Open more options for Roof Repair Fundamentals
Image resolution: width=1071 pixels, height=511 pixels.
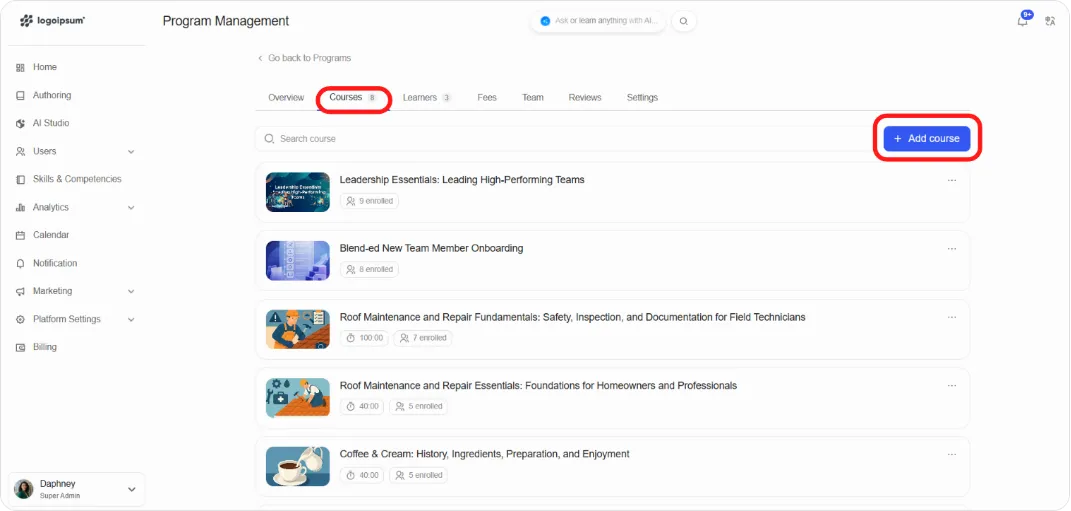(x=951, y=317)
